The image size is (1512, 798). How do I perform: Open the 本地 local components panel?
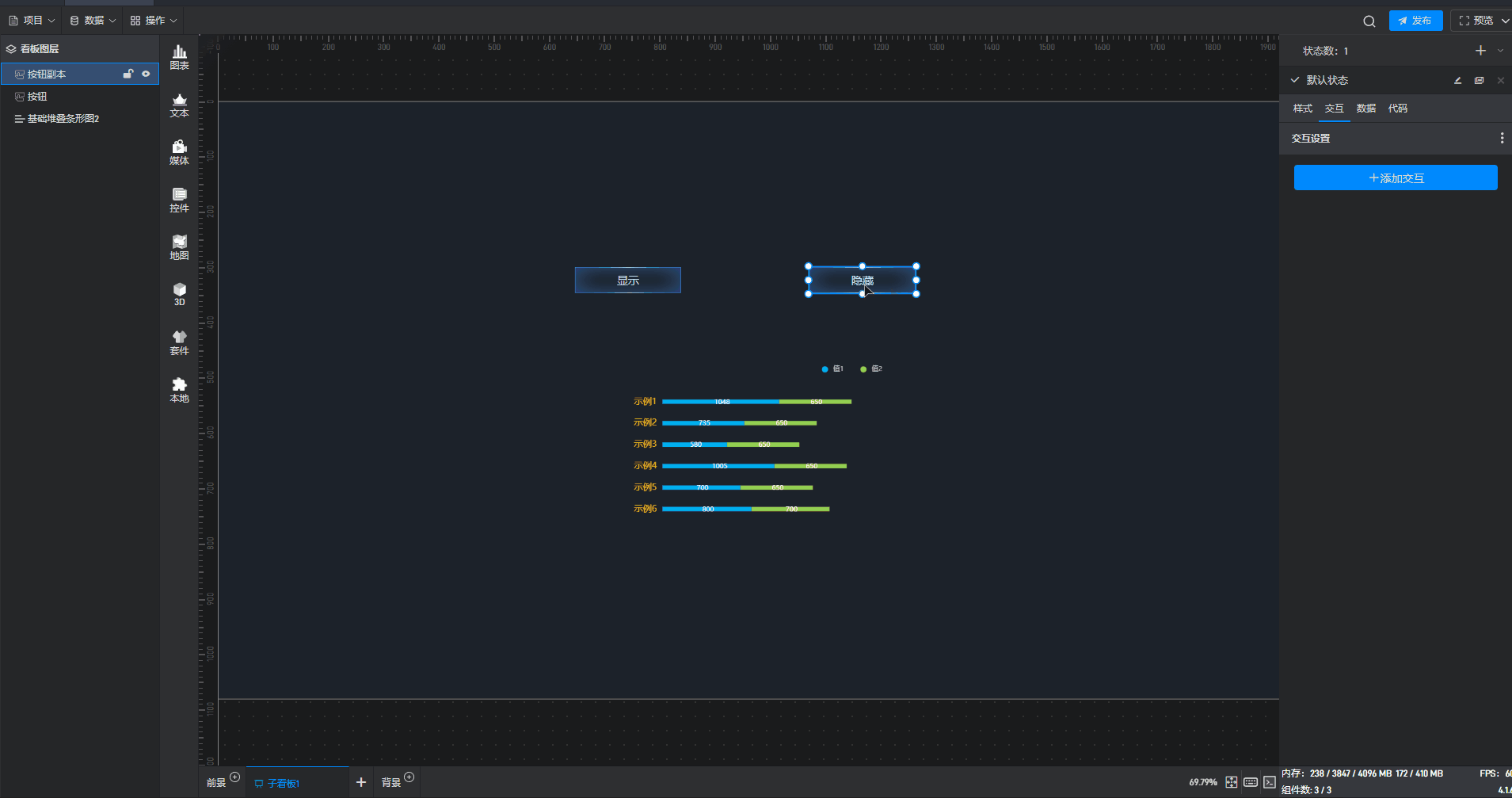pyautogui.click(x=180, y=390)
